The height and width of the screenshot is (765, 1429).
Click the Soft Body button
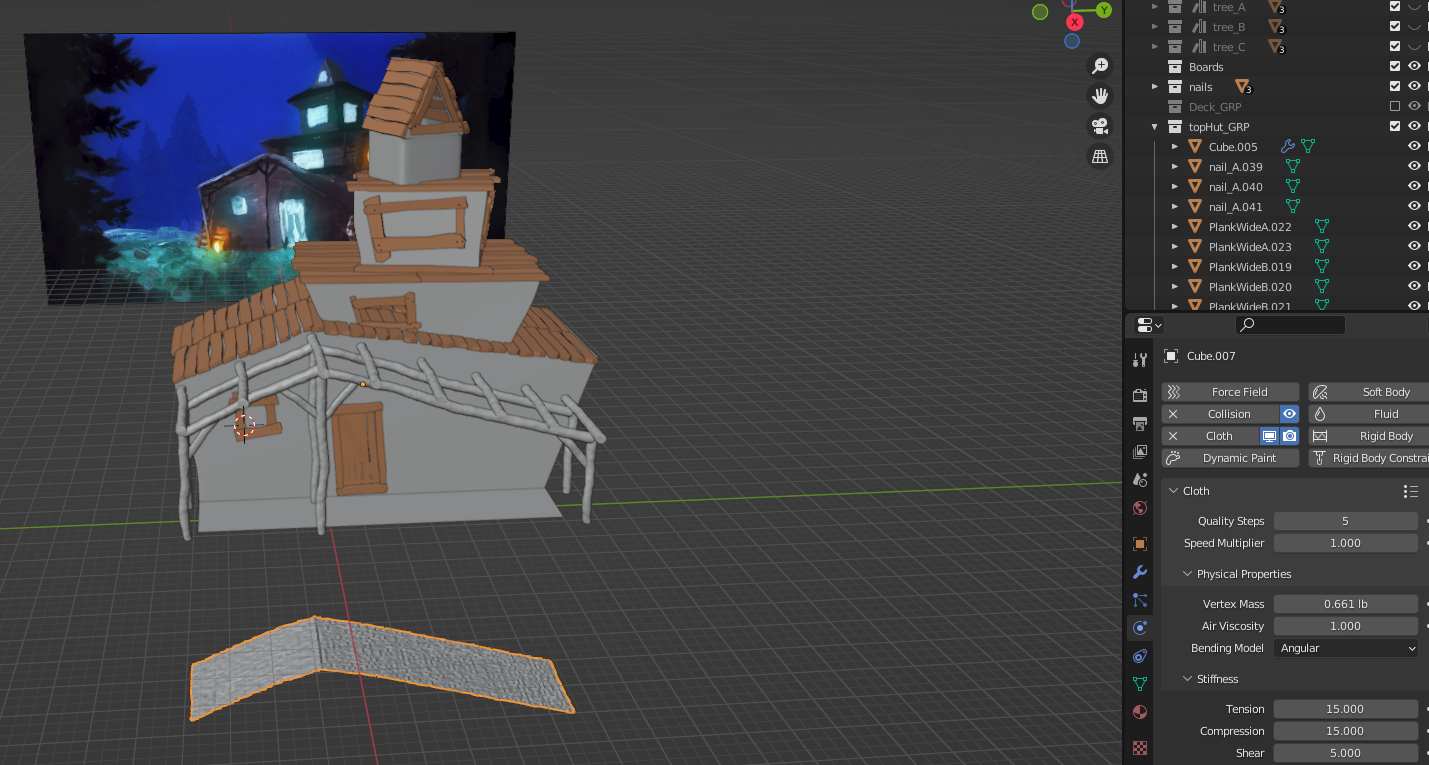click(1370, 392)
